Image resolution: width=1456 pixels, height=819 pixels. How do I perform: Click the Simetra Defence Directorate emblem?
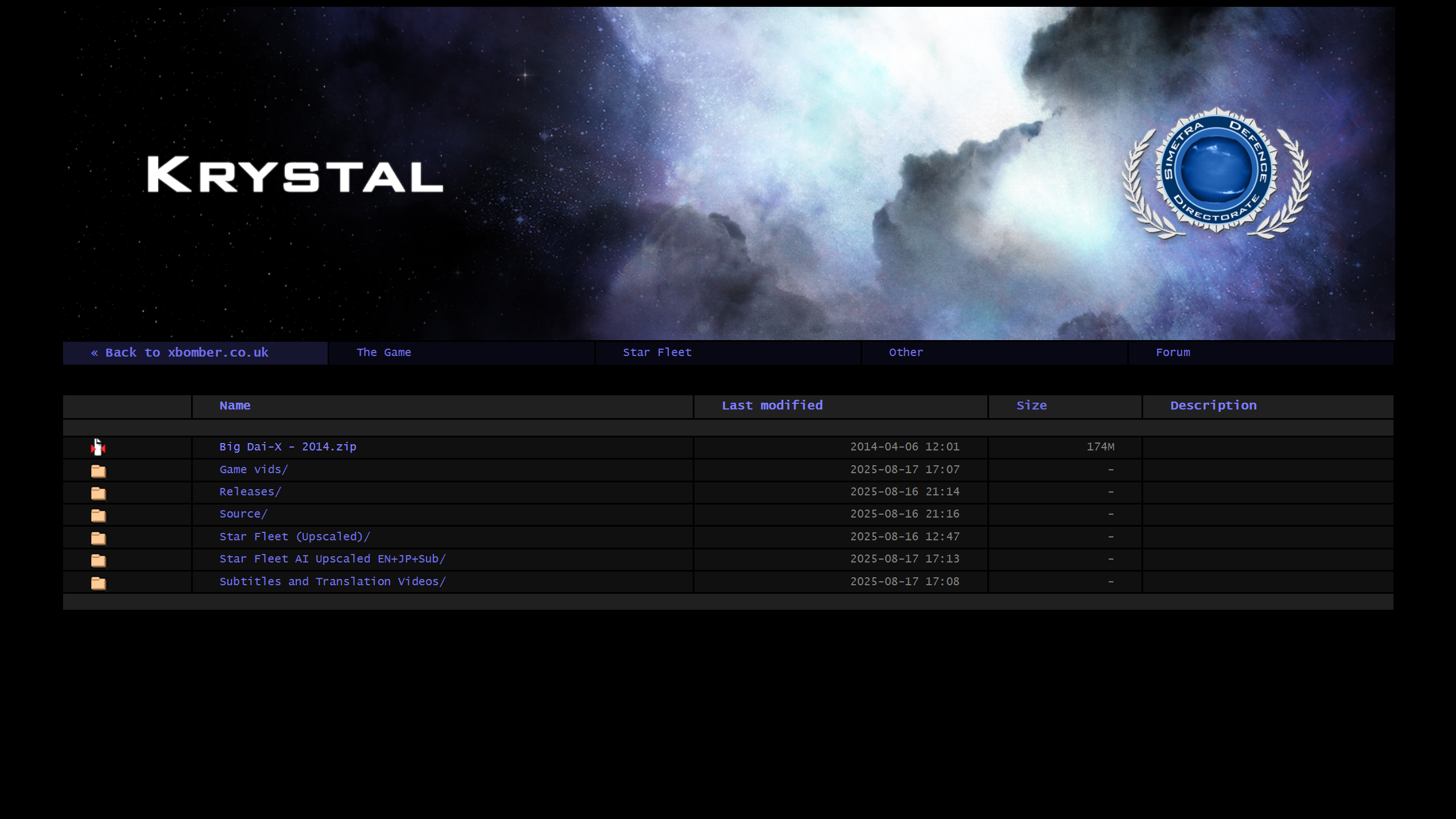tap(1217, 171)
